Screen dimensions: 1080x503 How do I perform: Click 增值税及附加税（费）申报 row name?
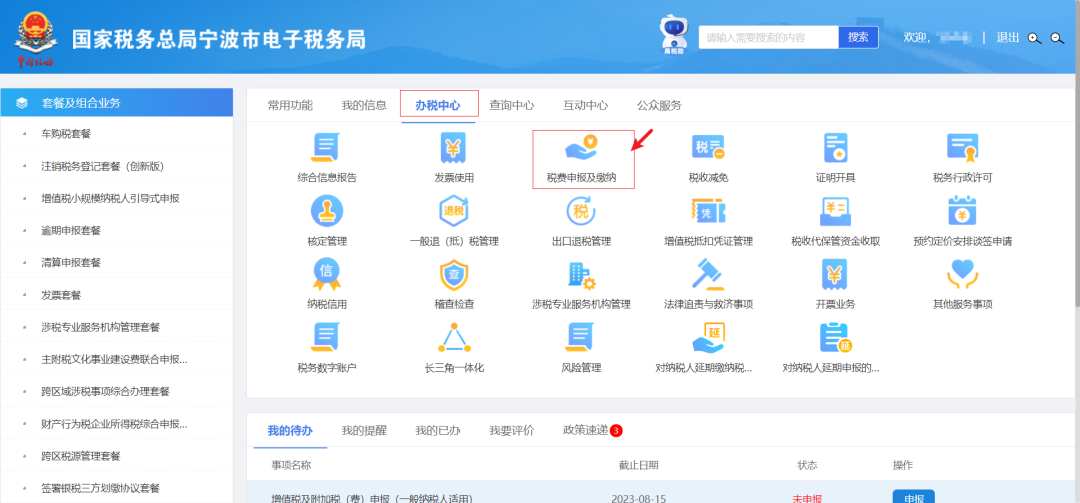(x=372, y=498)
